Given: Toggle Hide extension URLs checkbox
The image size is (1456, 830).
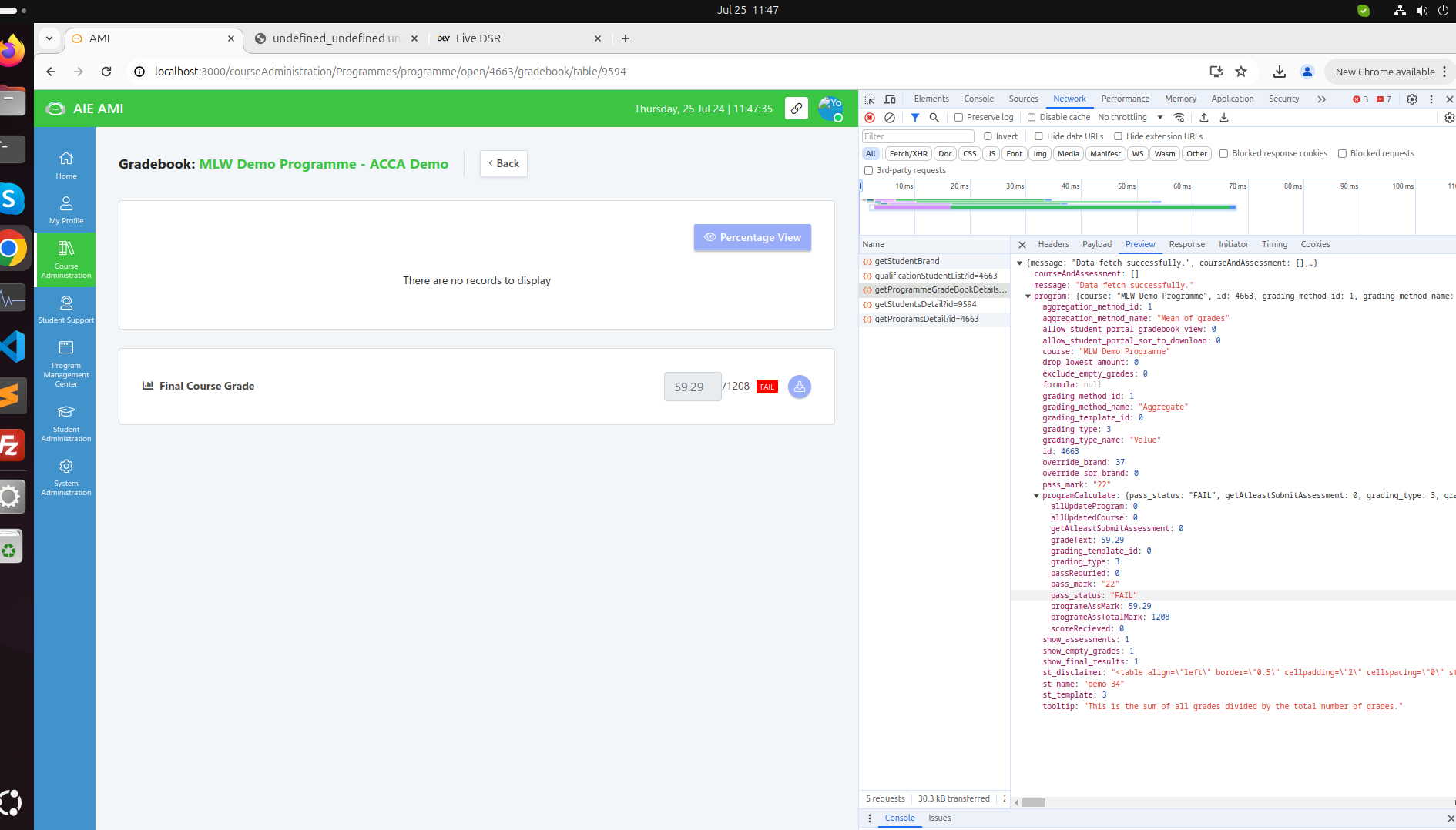Looking at the screenshot, I should tap(1119, 136).
